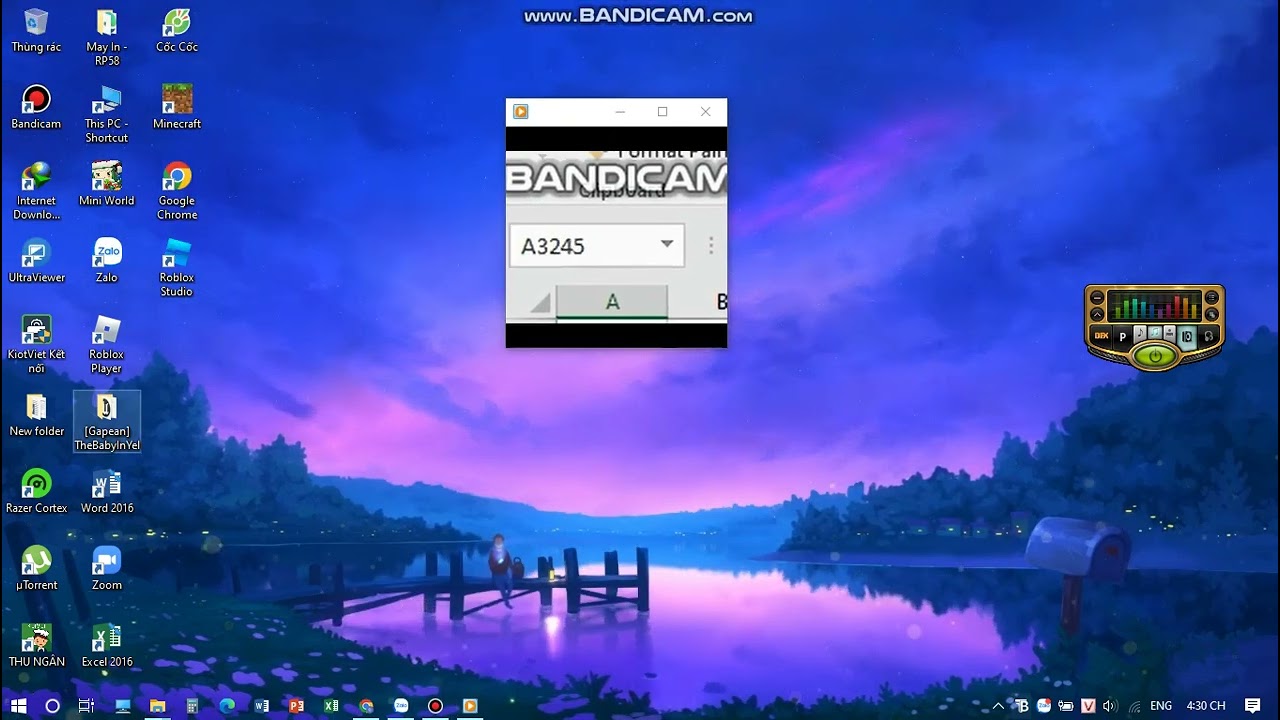Click the media player app icon in title bar

[520, 112]
